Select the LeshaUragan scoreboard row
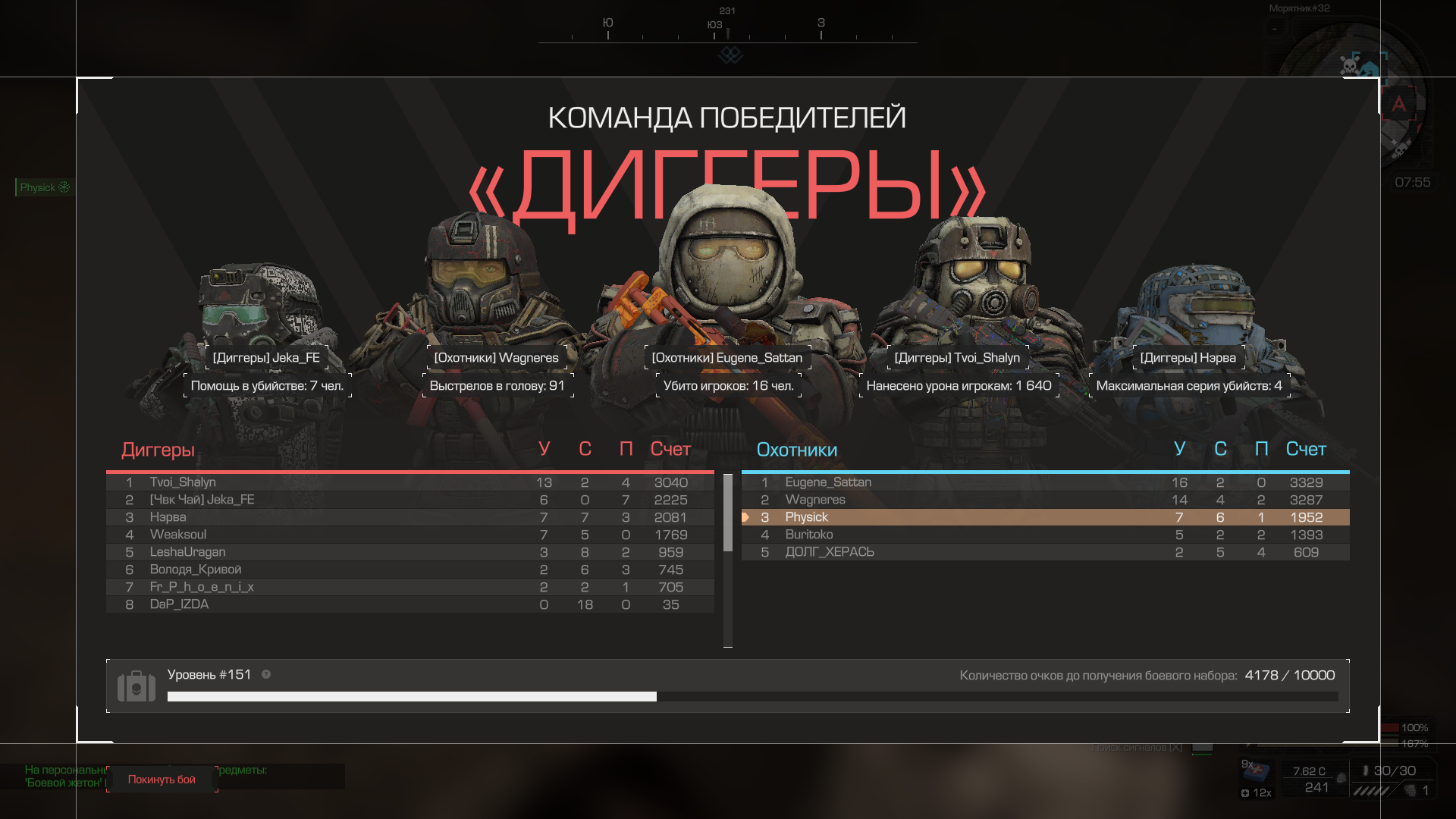Viewport: 1456px width, 819px height. click(410, 552)
